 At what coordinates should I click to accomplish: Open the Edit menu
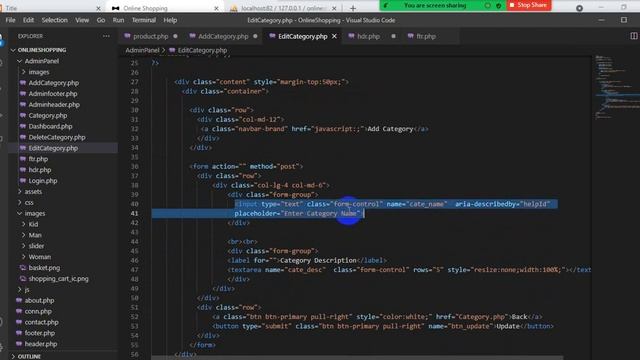[x=28, y=20]
